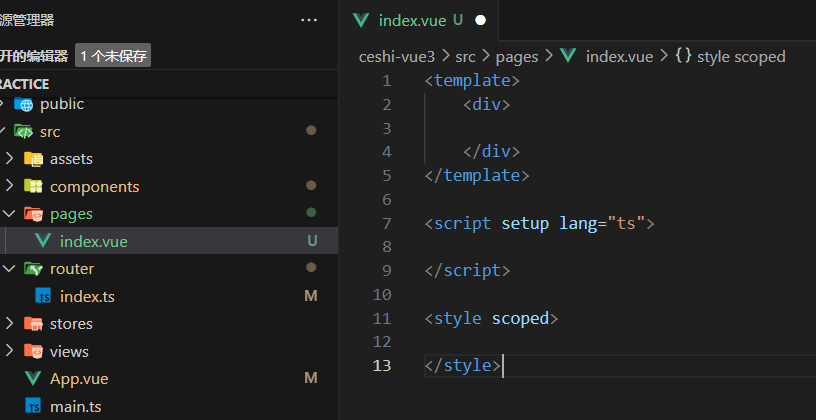The image size is (816, 420).
Task: Click the router folder icon
Action: click(x=34, y=269)
